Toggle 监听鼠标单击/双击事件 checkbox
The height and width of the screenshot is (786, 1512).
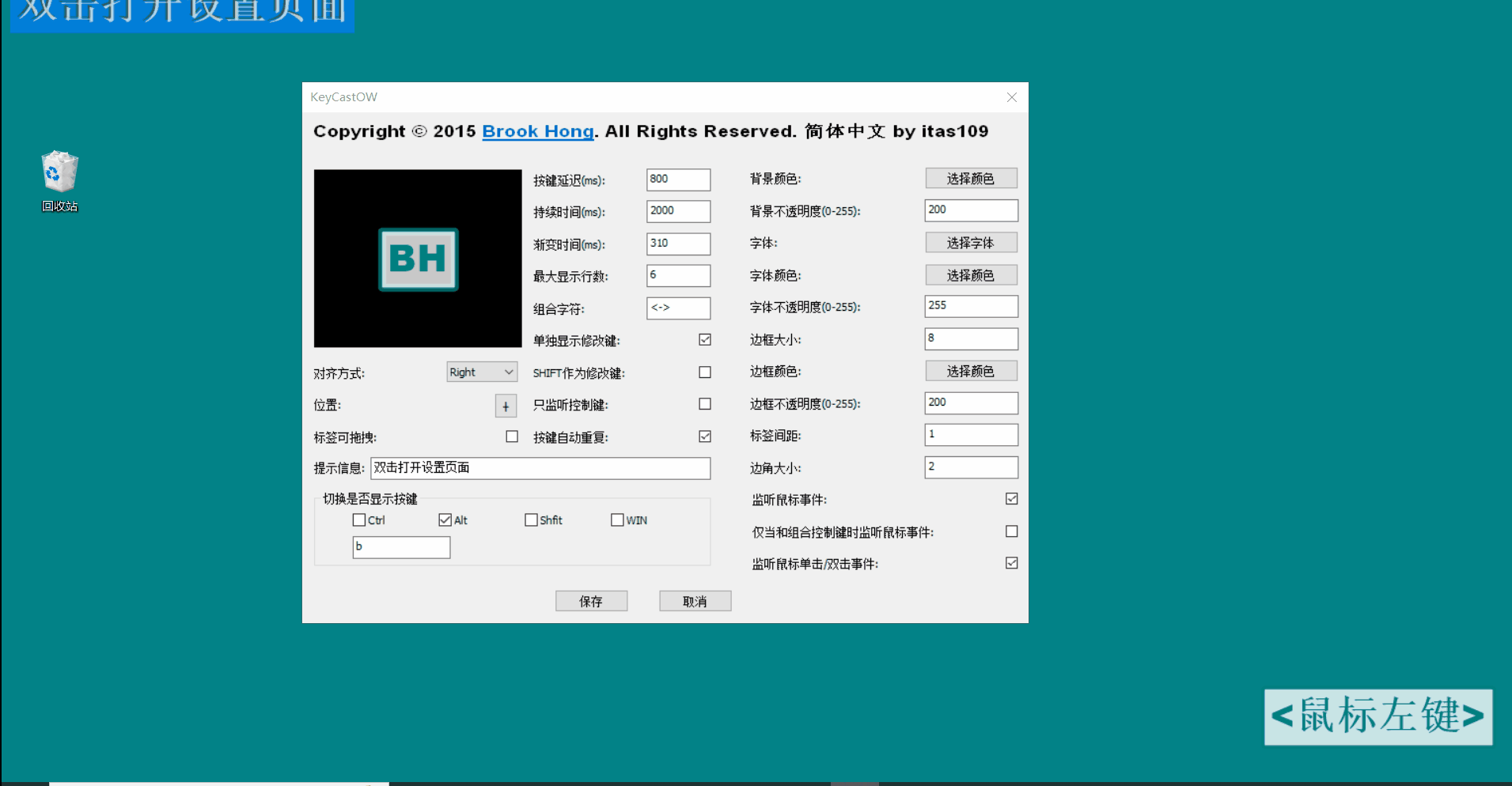click(x=1011, y=563)
